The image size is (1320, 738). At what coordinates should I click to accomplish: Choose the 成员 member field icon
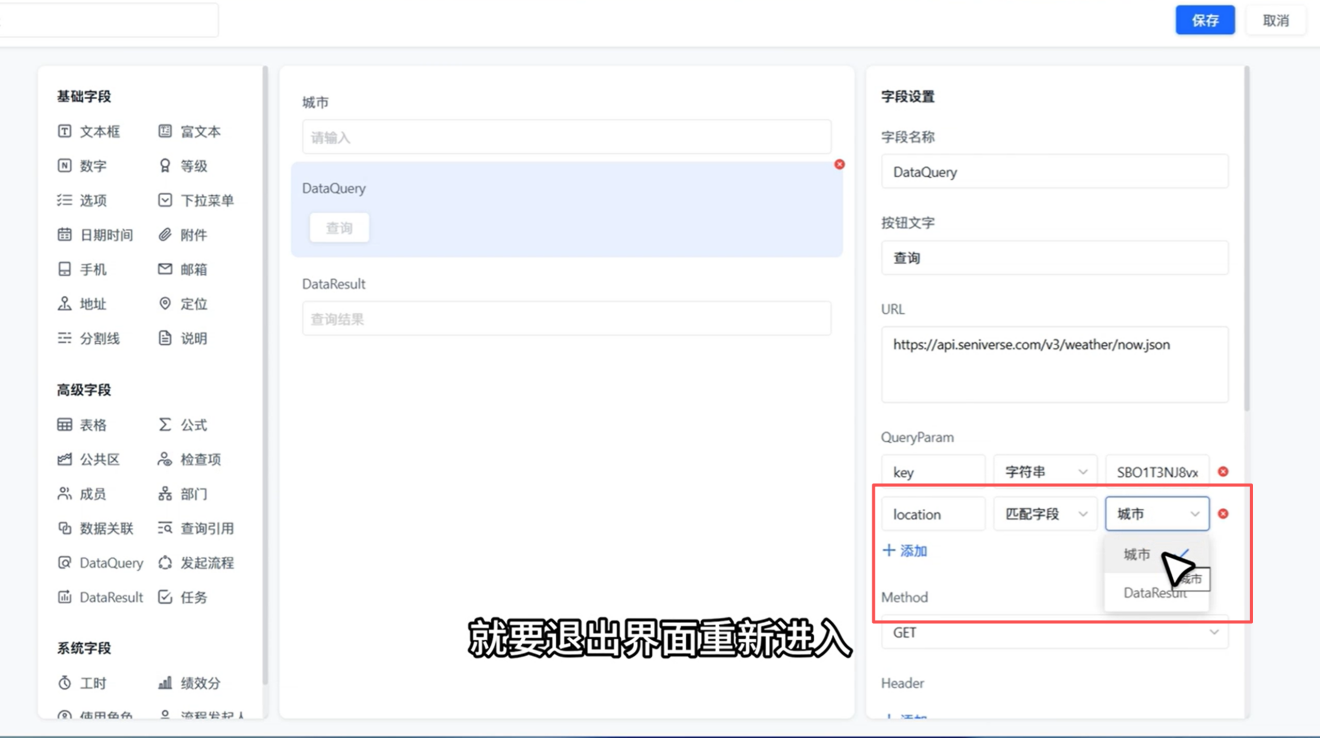click(64, 494)
